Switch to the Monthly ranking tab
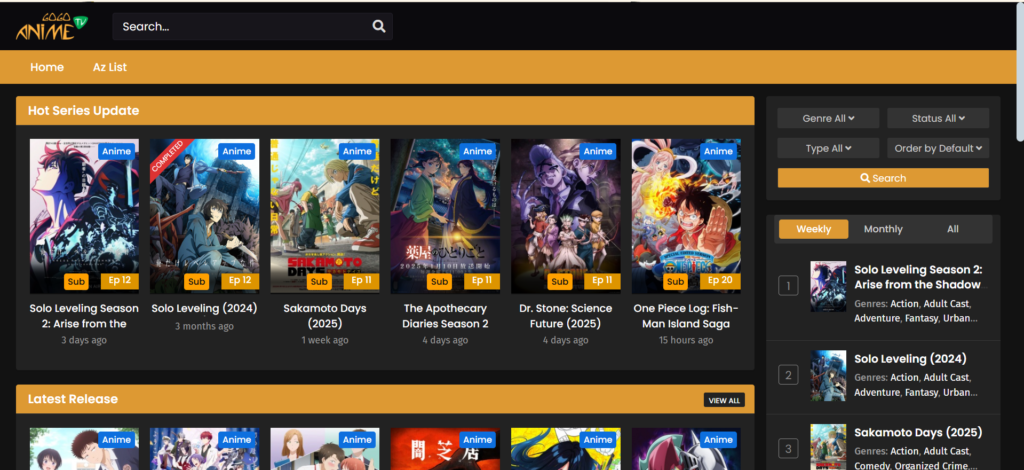Viewport: 1024px width, 470px height. (x=883, y=229)
